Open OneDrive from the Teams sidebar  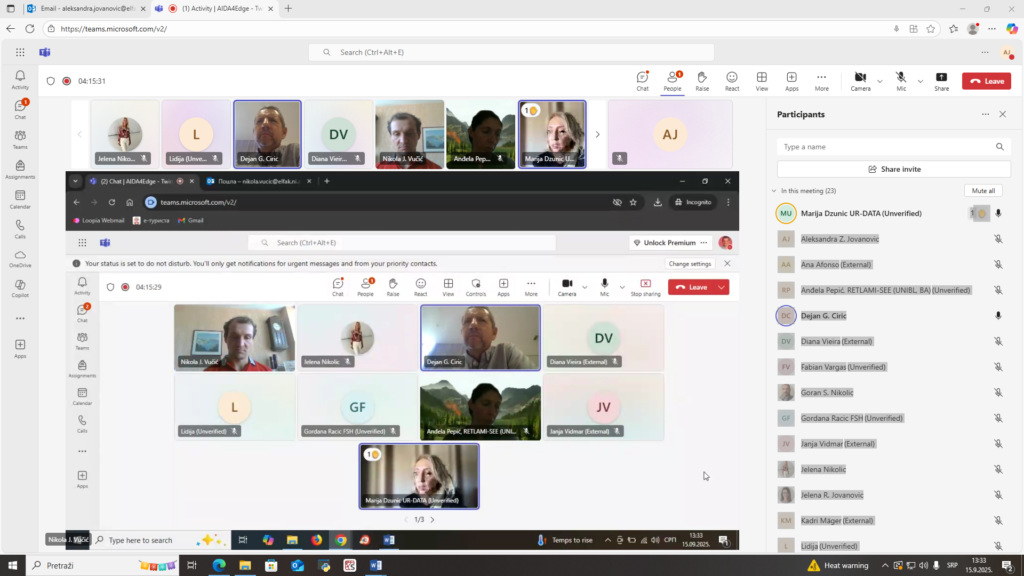tap(20, 258)
